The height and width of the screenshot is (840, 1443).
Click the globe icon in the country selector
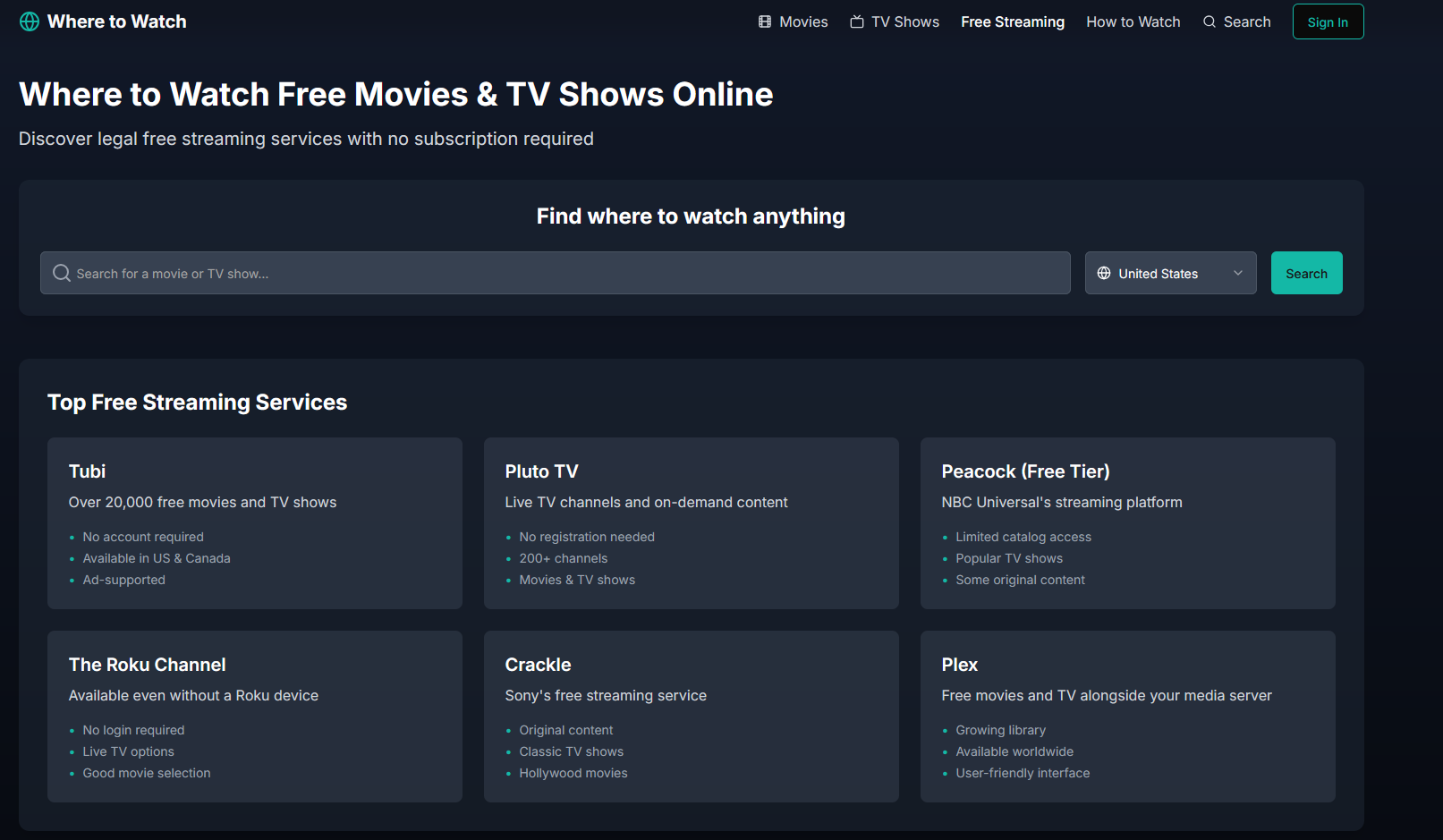pos(1106,273)
